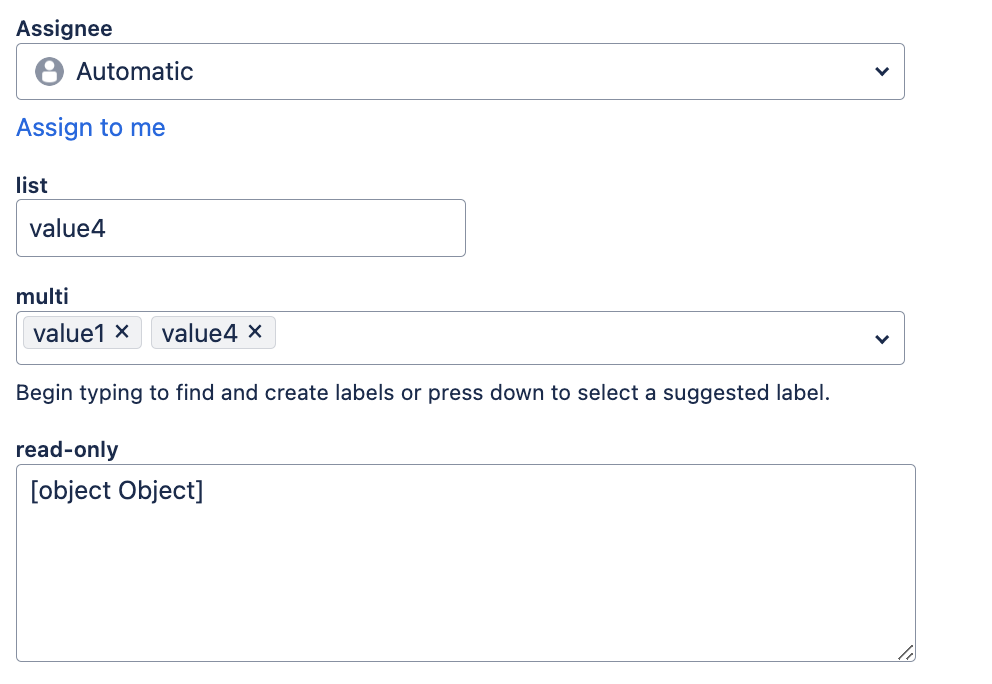Click the "[object Object]" text in textarea
The height and width of the screenshot is (684, 992).
[x=117, y=492]
